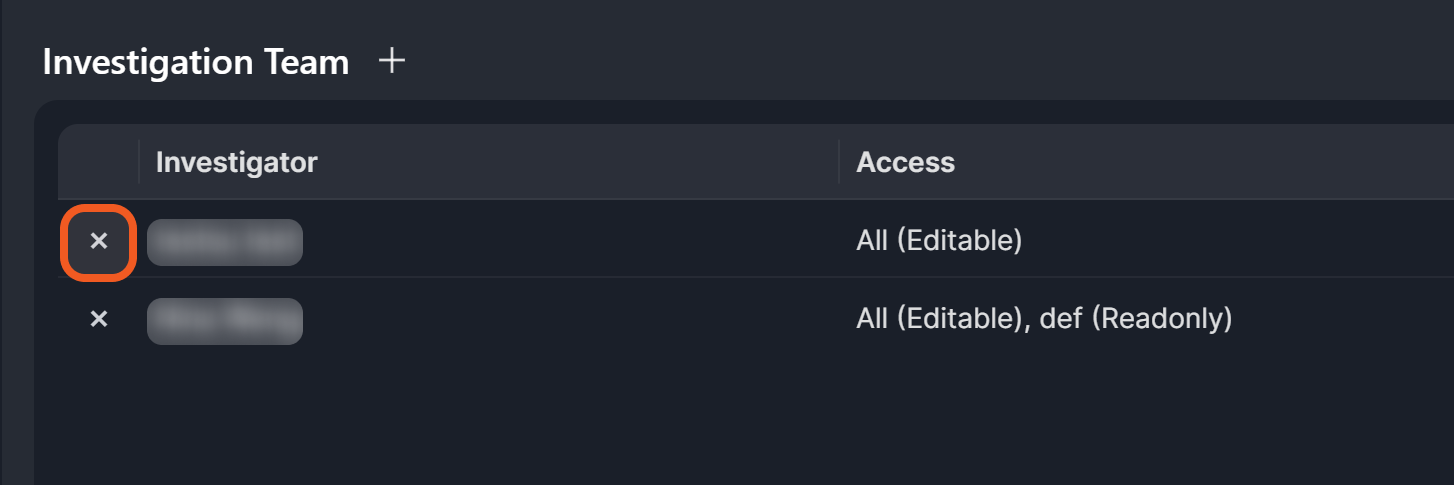Screen dimensions: 1454x485
Task: Click "All (Editable)" text in the second row
Action: pos(939,319)
